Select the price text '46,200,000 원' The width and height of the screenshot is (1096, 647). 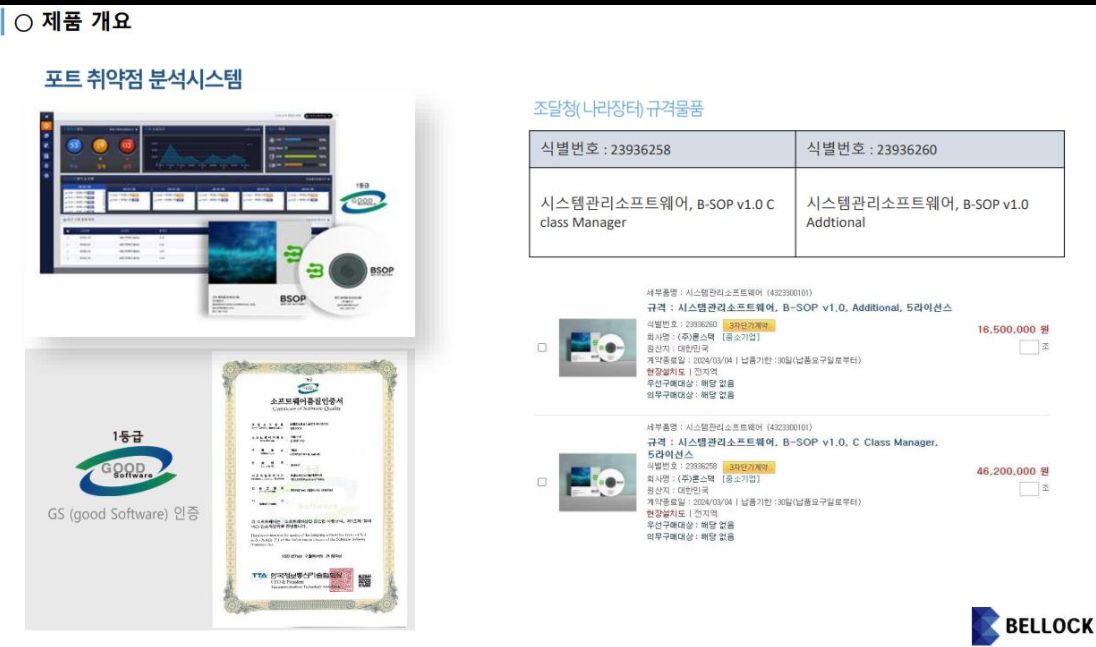coord(1013,471)
